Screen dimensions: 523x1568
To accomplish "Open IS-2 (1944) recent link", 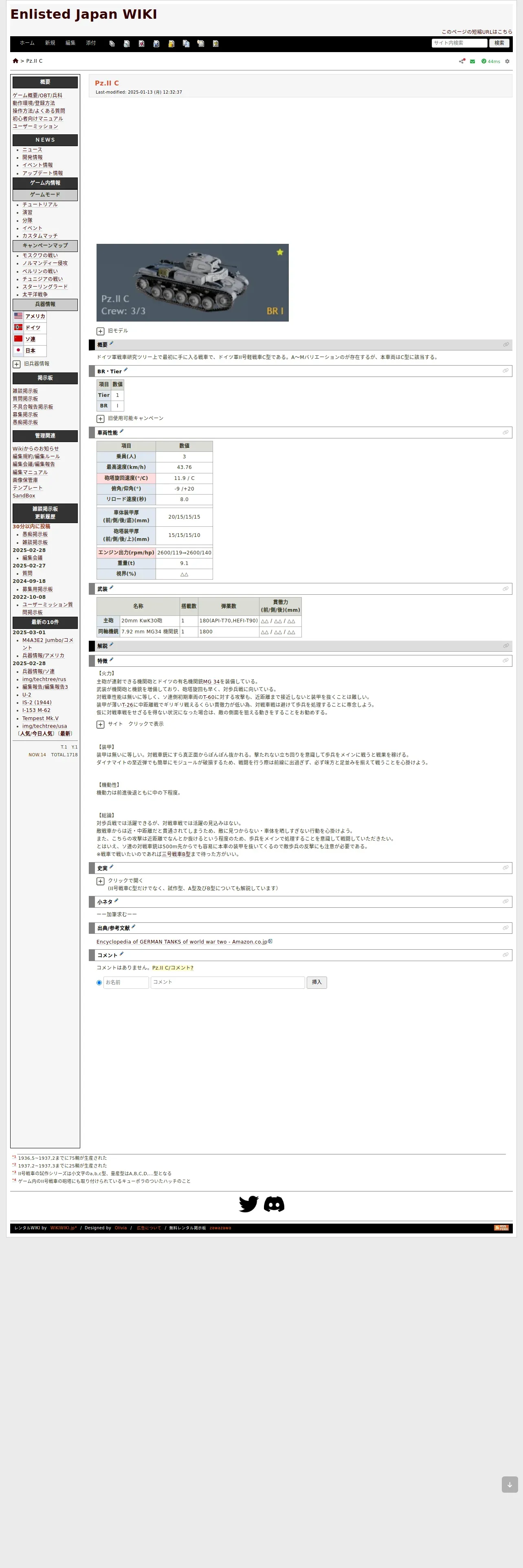I will [x=37, y=703].
